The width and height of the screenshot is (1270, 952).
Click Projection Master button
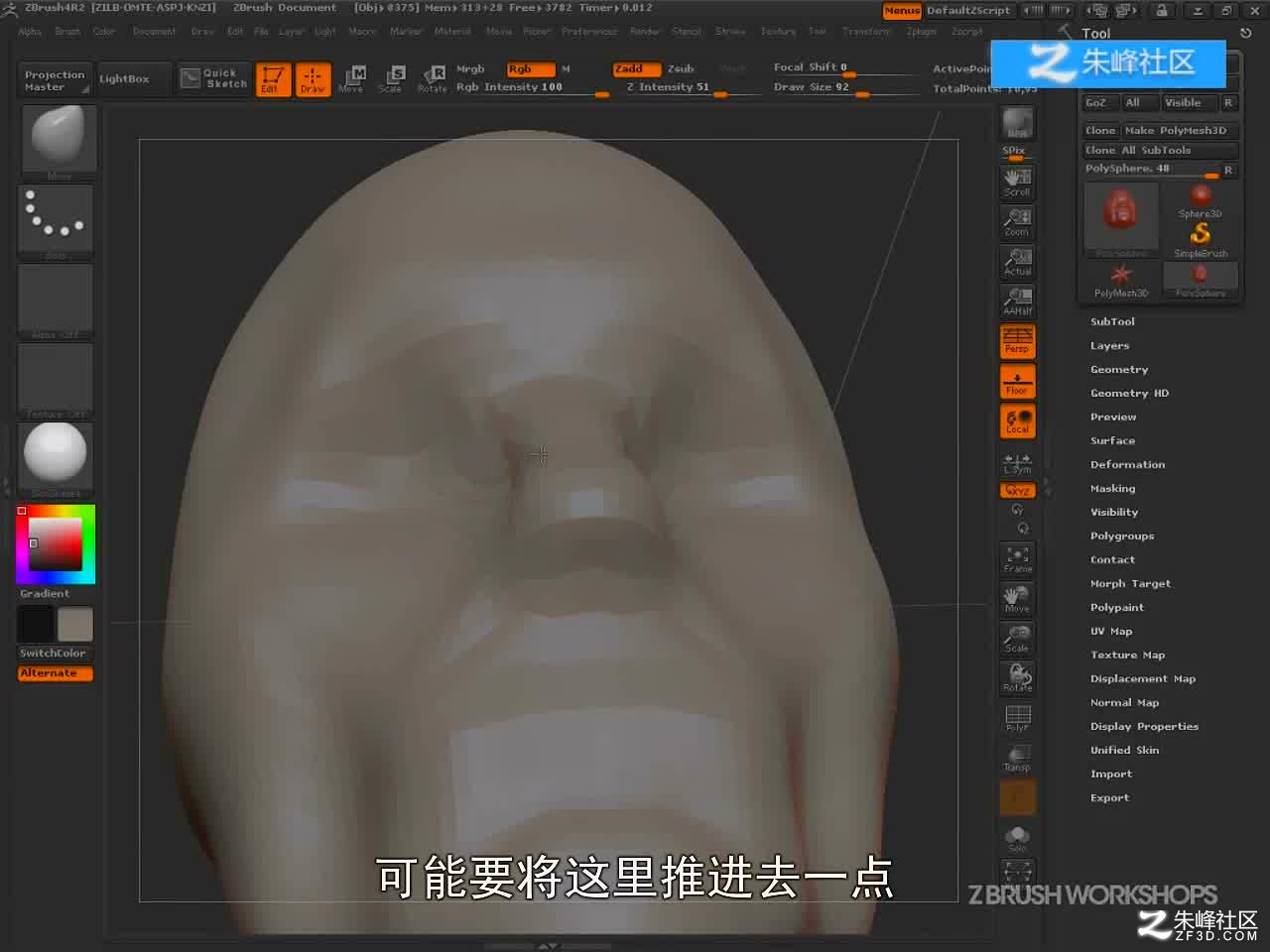55,80
